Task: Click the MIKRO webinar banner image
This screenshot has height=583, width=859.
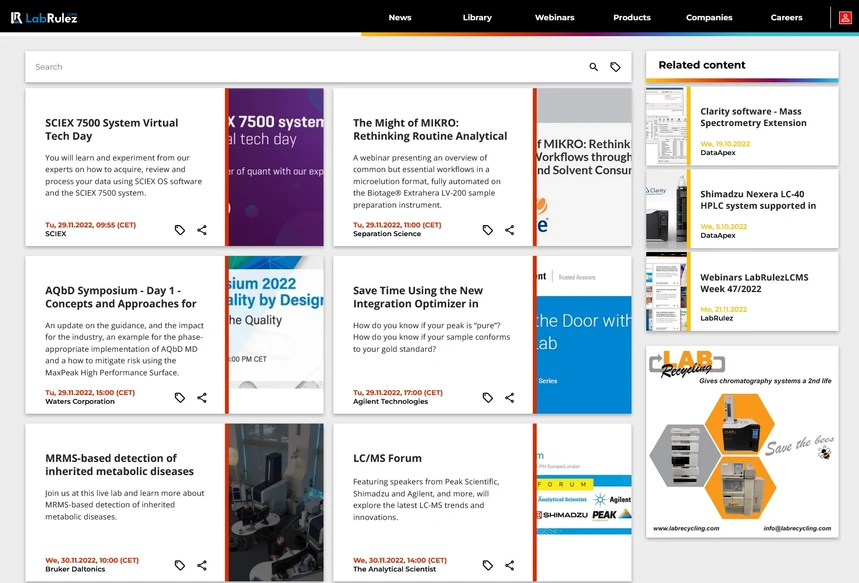Action: pos(584,167)
